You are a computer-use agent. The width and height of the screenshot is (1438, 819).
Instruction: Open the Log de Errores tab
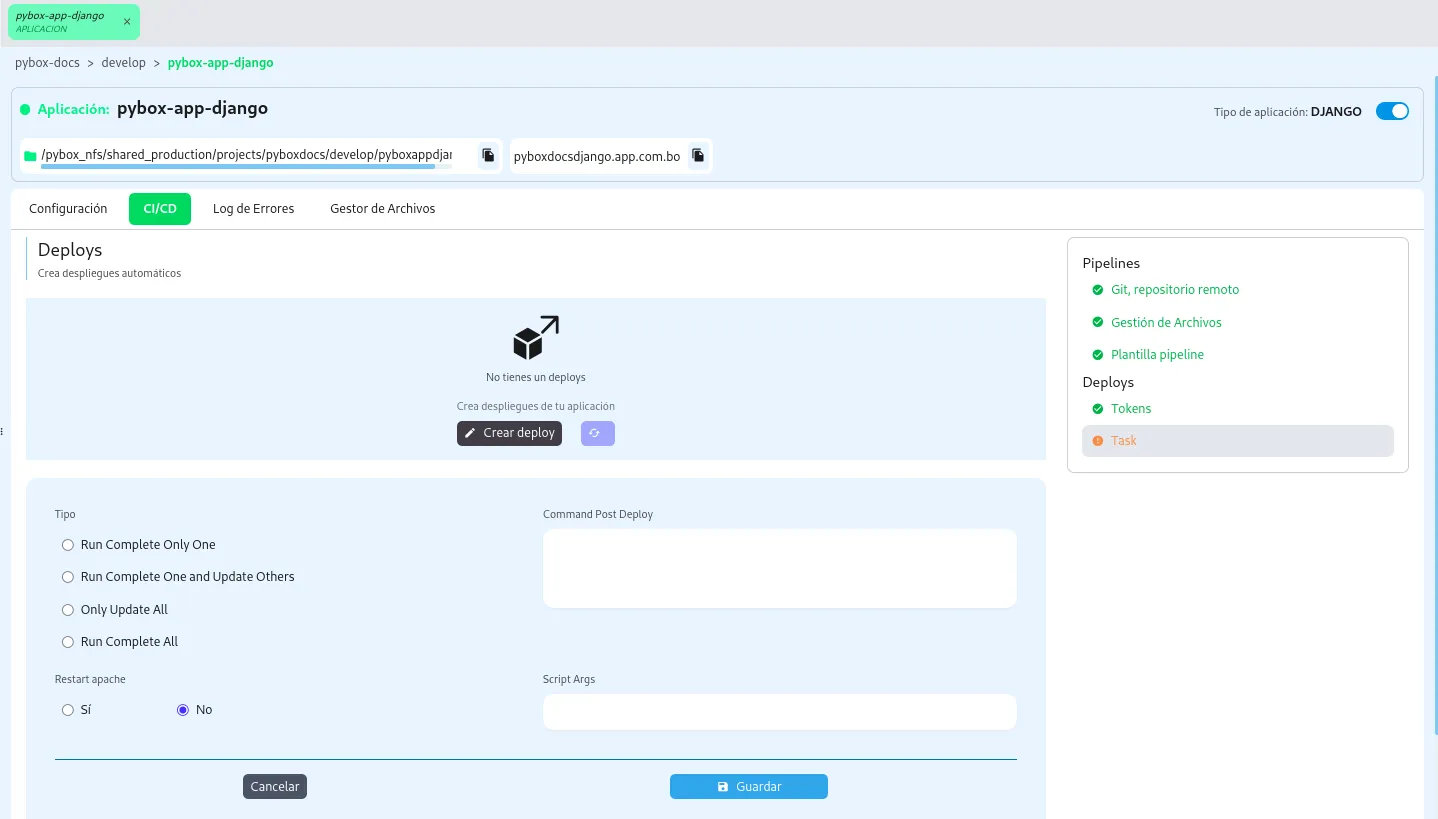tap(253, 209)
